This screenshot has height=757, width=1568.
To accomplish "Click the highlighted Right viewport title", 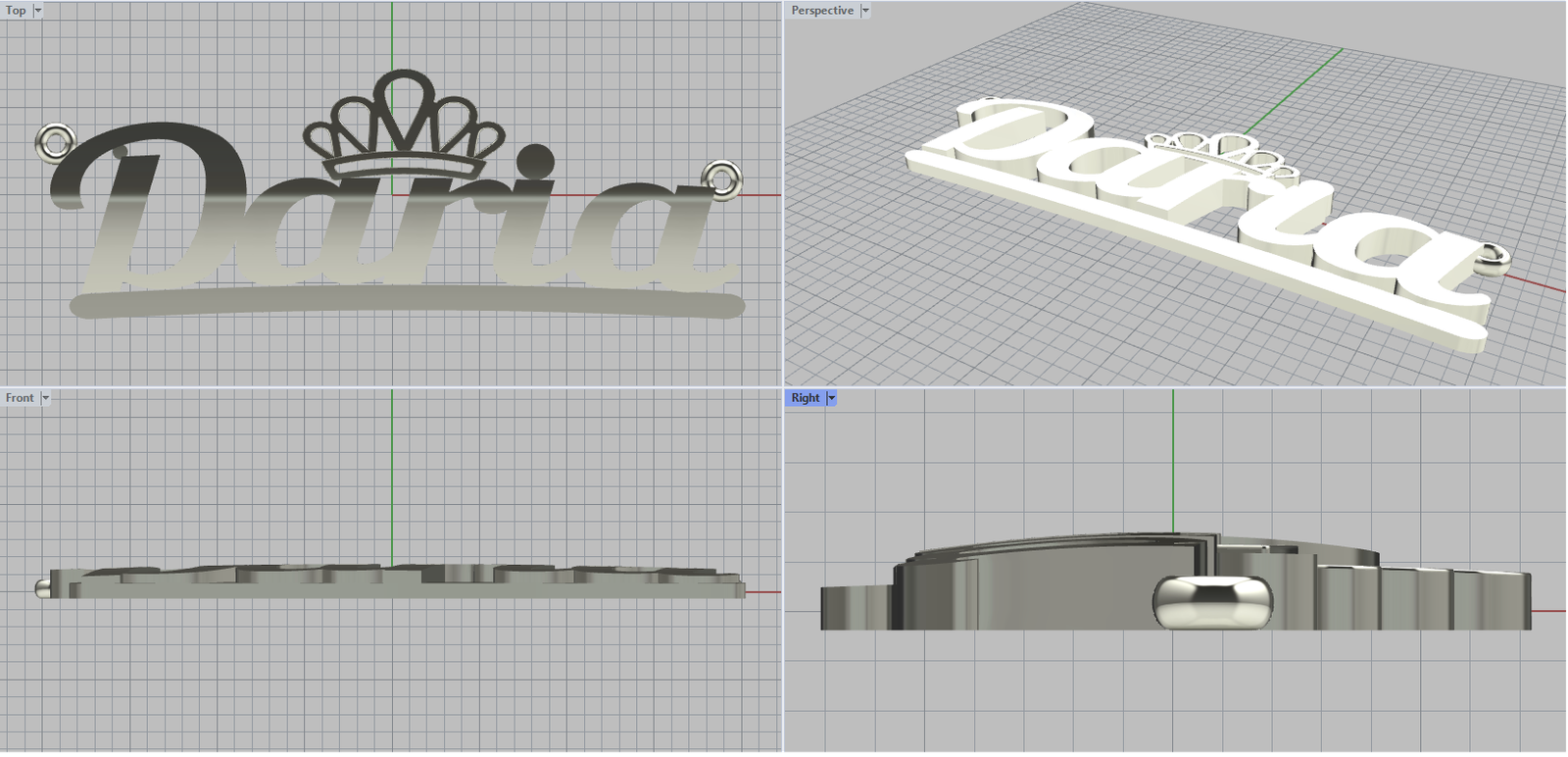I will tap(805, 398).
